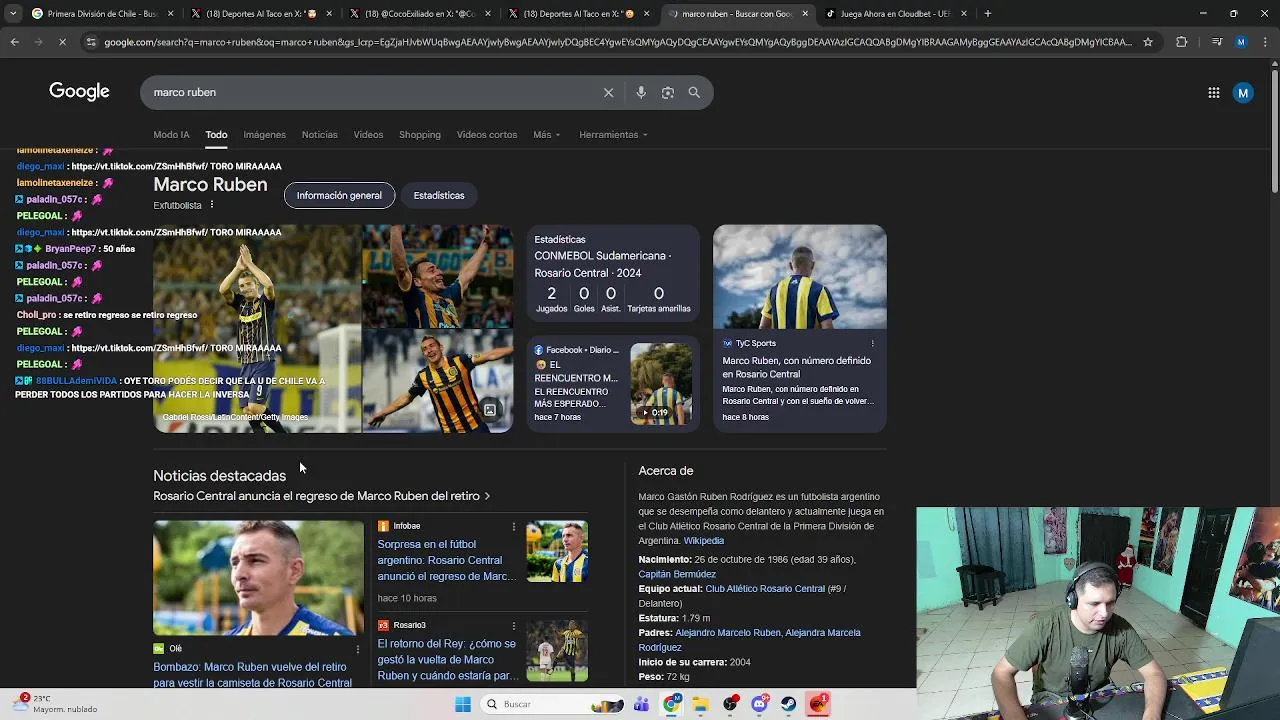Switch to the Modo IA tab
The image size is (1280, 720).
click(x=171, y=135)
